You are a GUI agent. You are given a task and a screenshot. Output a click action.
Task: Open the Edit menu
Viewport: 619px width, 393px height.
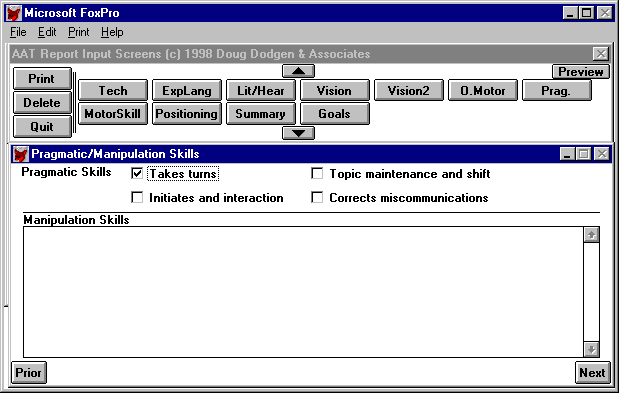point(47,32)
